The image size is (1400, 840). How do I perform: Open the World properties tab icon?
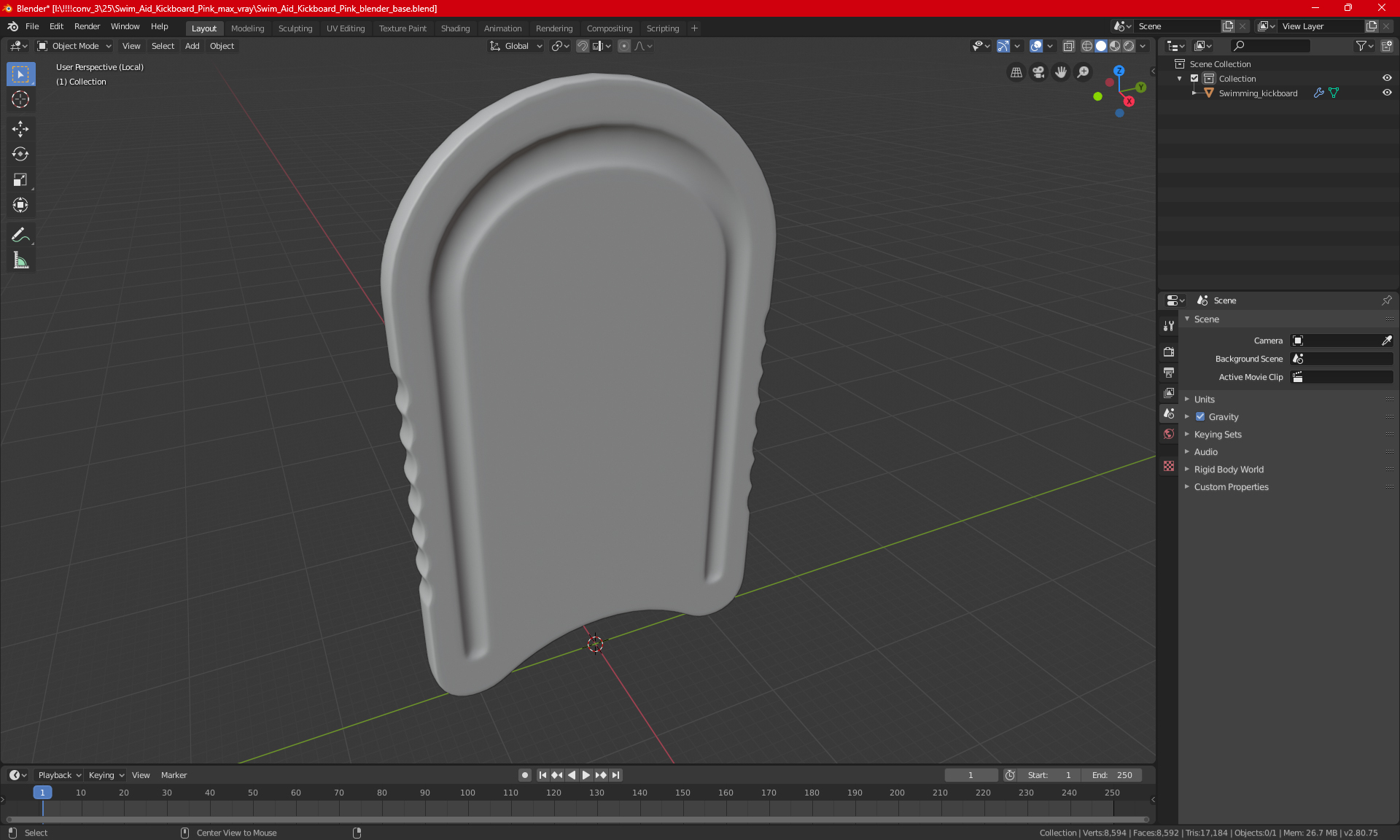(x=1169, y=434)
